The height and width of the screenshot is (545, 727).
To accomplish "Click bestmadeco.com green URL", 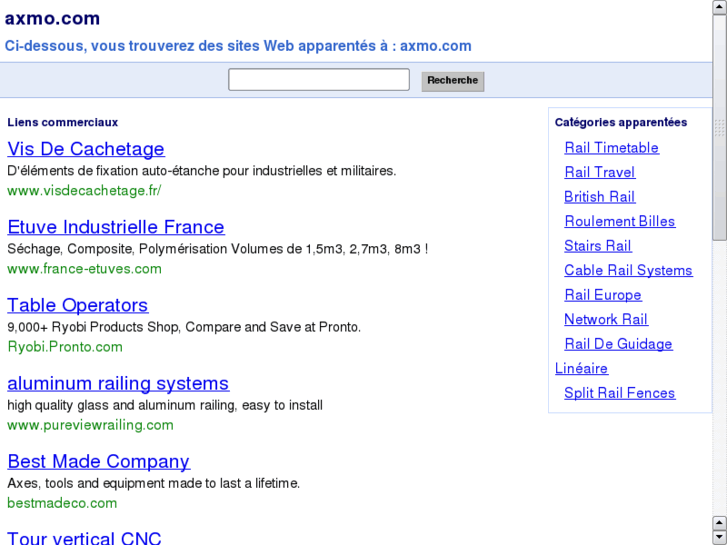I will point(62,503).
